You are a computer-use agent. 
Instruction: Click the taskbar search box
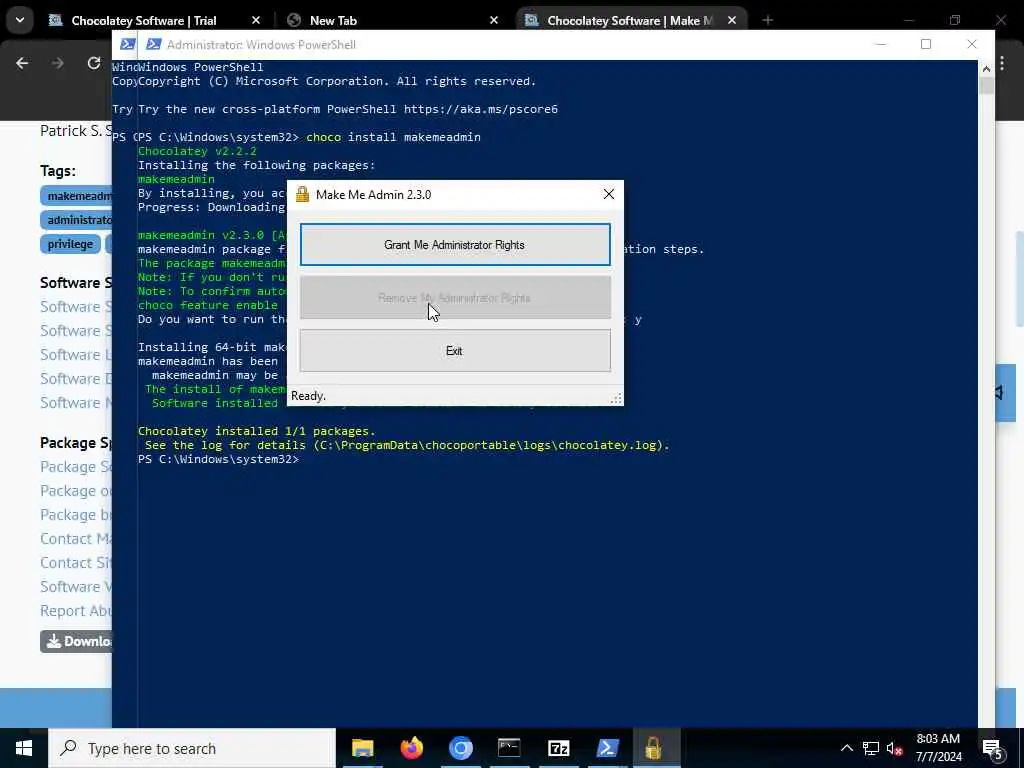click(192, 748)
